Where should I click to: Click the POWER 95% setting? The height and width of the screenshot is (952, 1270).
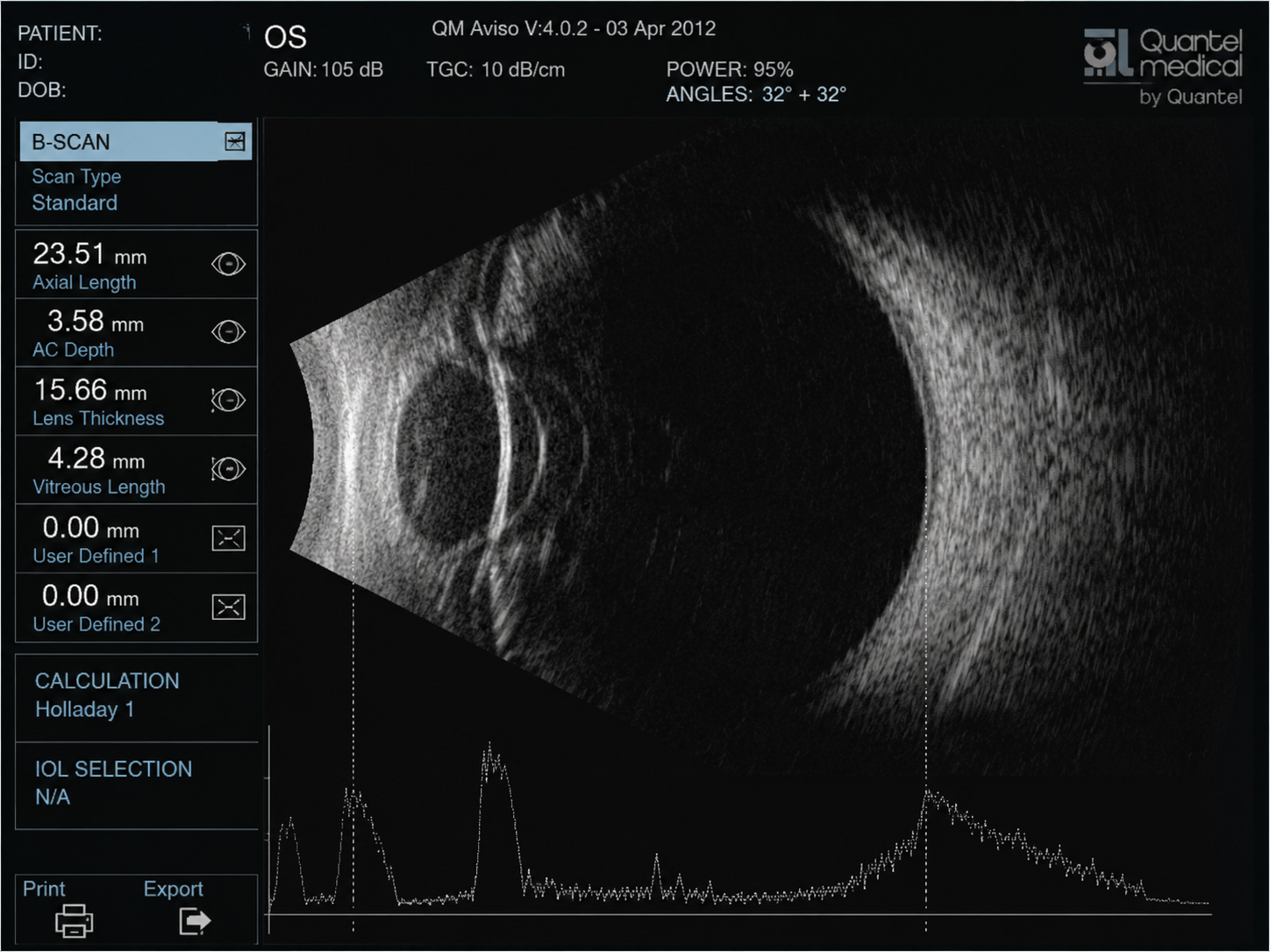click(730, 69)
